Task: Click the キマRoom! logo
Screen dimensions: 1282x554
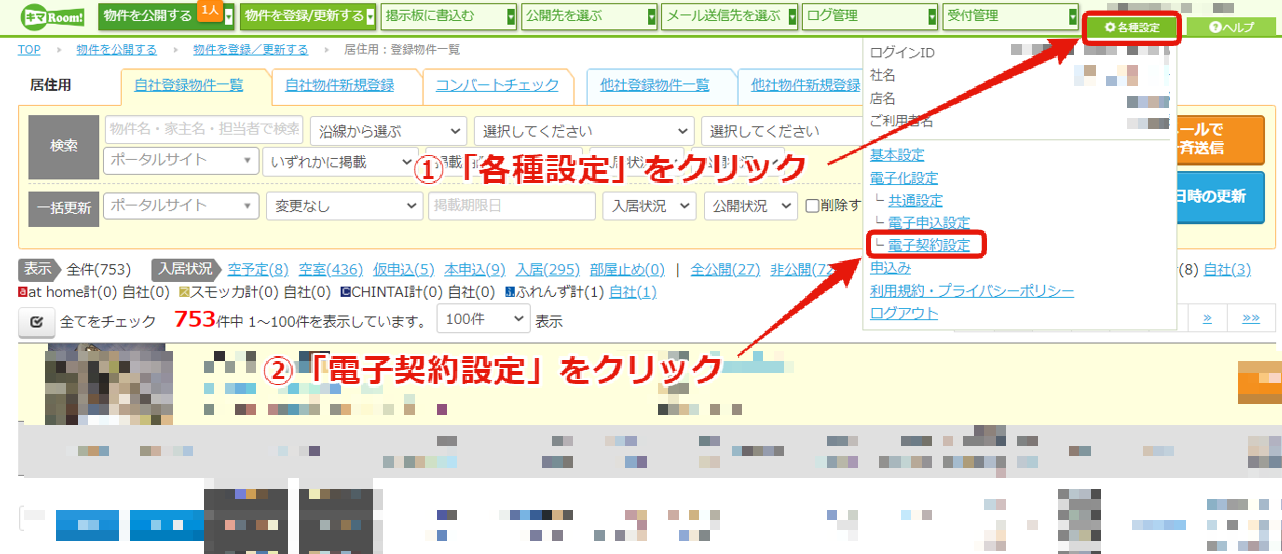Action: click(54, 17)
